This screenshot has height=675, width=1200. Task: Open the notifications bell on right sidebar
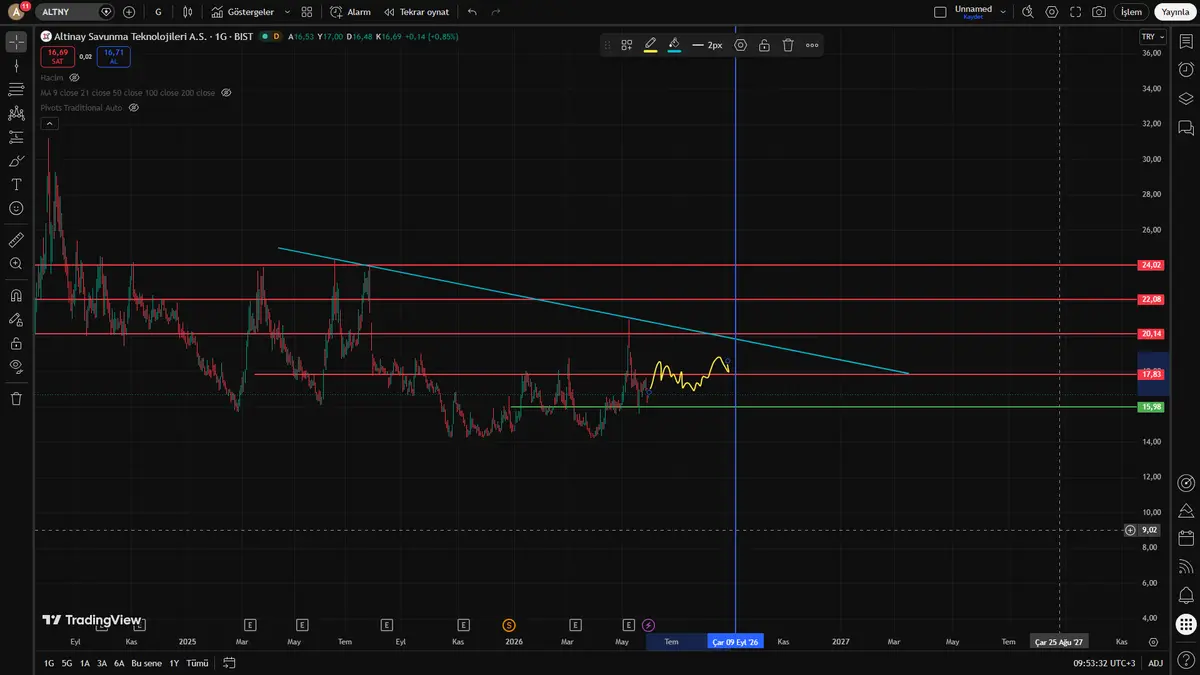click(x=1186, y=596)
